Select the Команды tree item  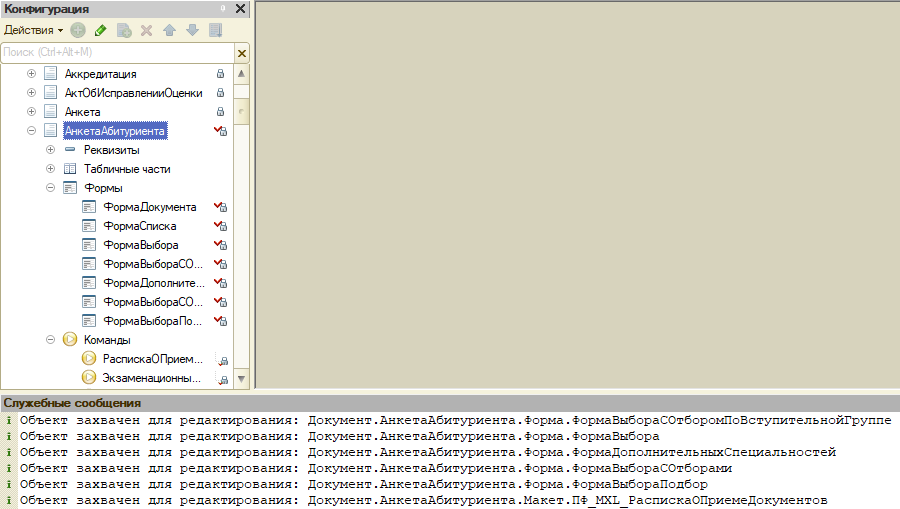[107, 340]
